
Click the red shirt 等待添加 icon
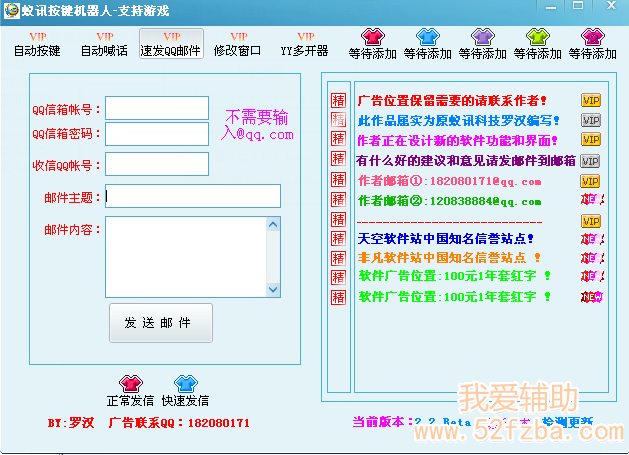(x=373, y=37)
